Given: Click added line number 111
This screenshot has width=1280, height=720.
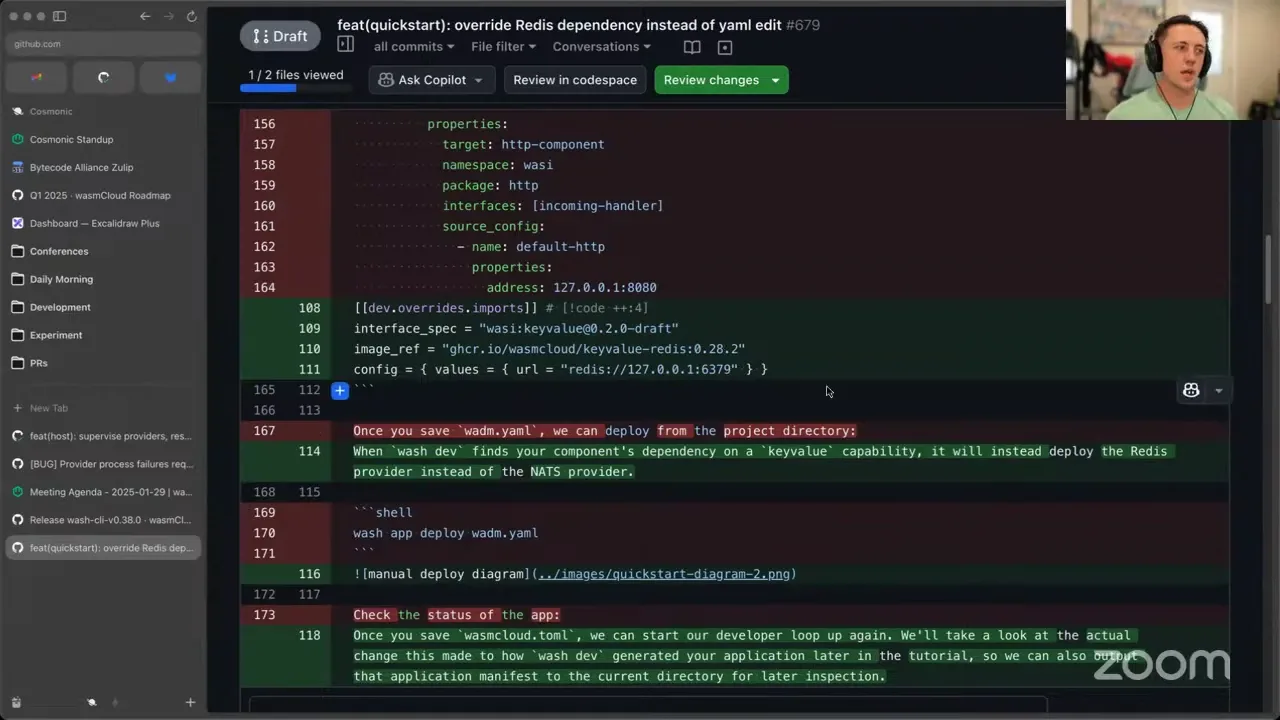Looking at the screenshot, I should tap(309, 369).
